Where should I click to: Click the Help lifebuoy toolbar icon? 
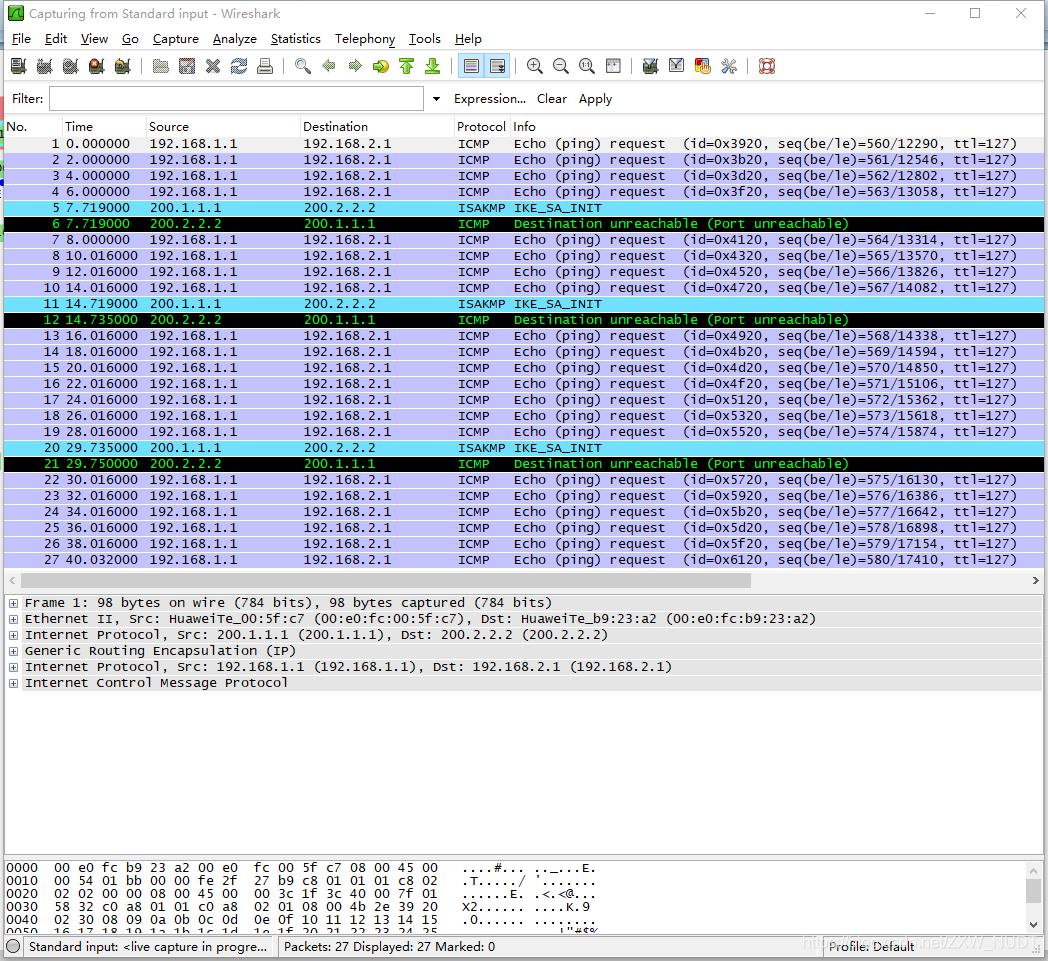767,66
